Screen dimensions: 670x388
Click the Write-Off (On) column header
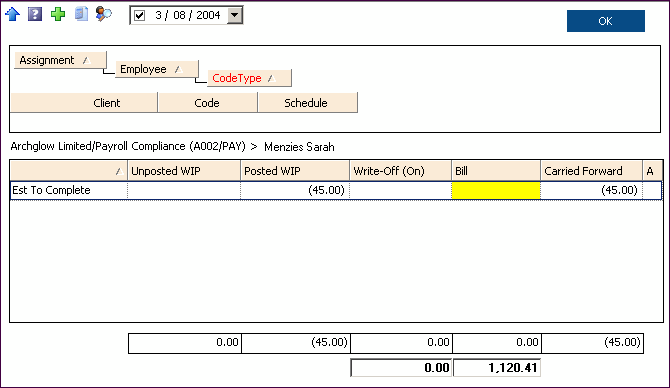click(x=401, y=171)
